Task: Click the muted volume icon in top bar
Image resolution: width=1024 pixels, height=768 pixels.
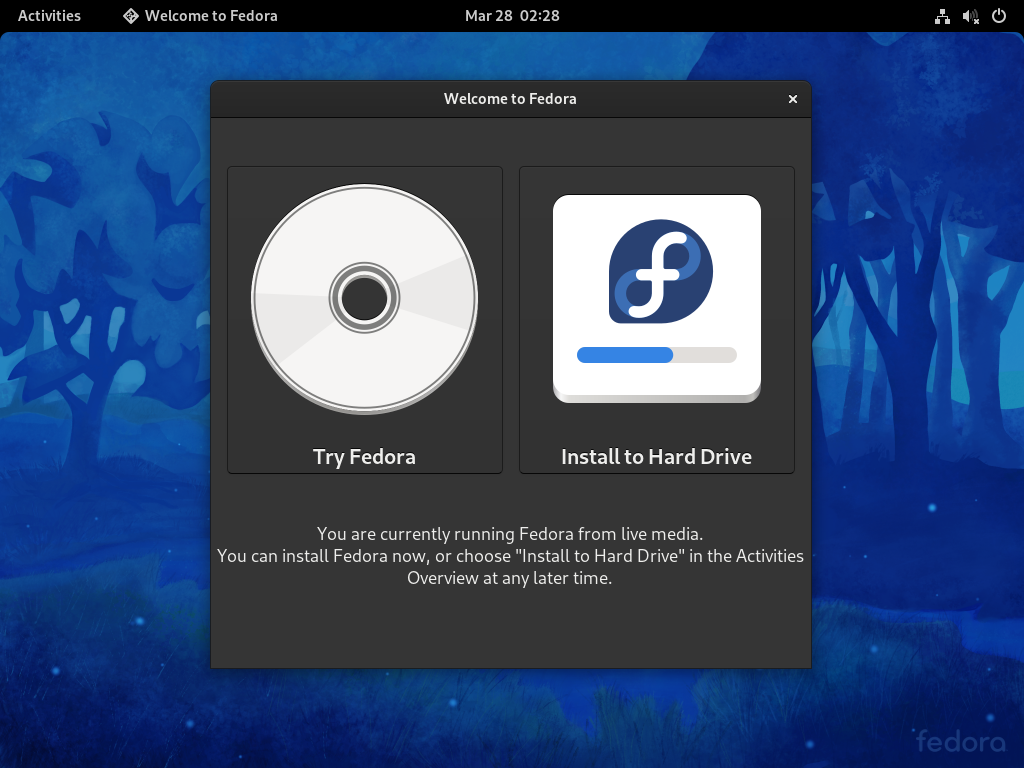Action: [969, 16]
